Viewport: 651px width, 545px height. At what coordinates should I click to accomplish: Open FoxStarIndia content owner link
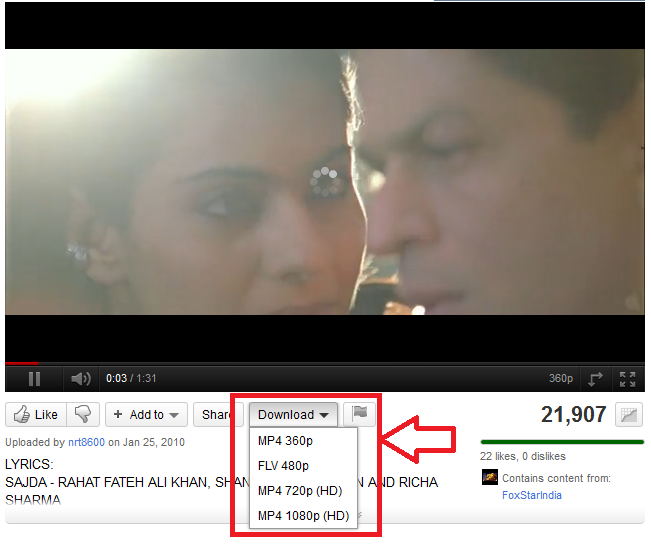pos(531,495)
